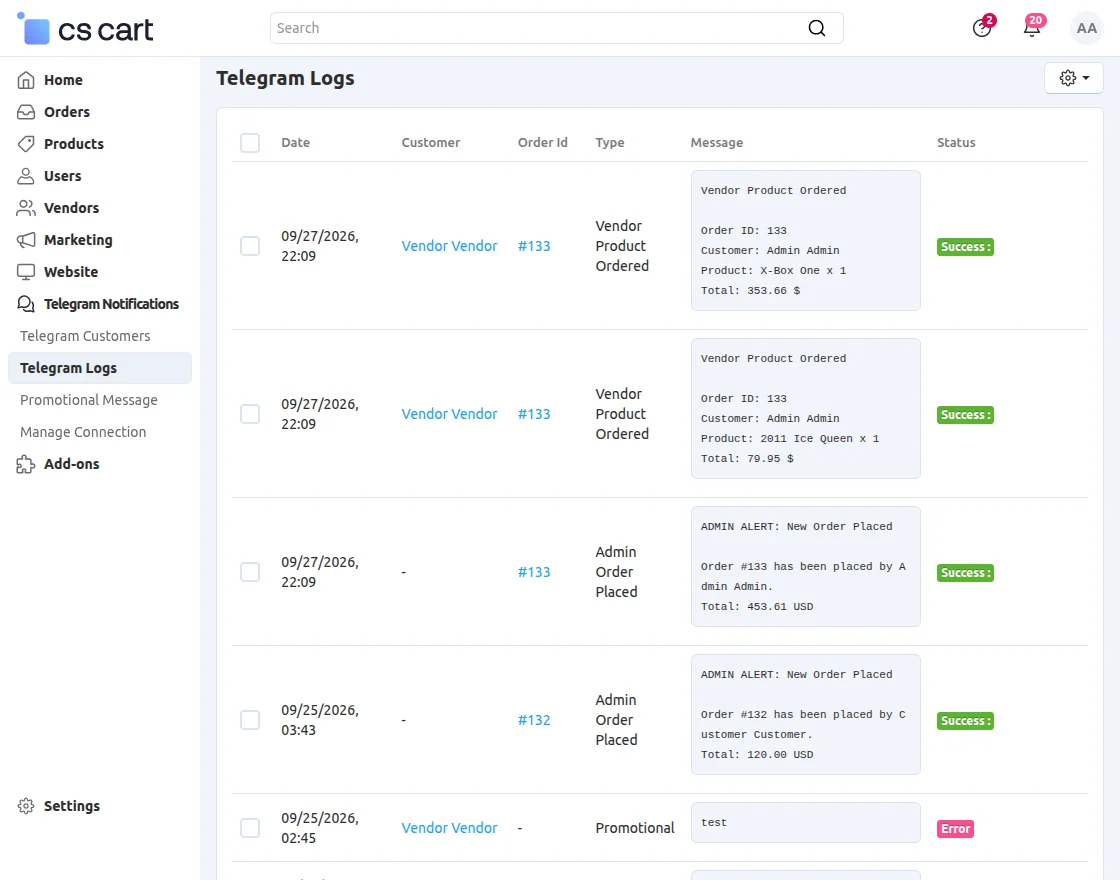Click the Message column header
1120x880 pixels.
717,143
